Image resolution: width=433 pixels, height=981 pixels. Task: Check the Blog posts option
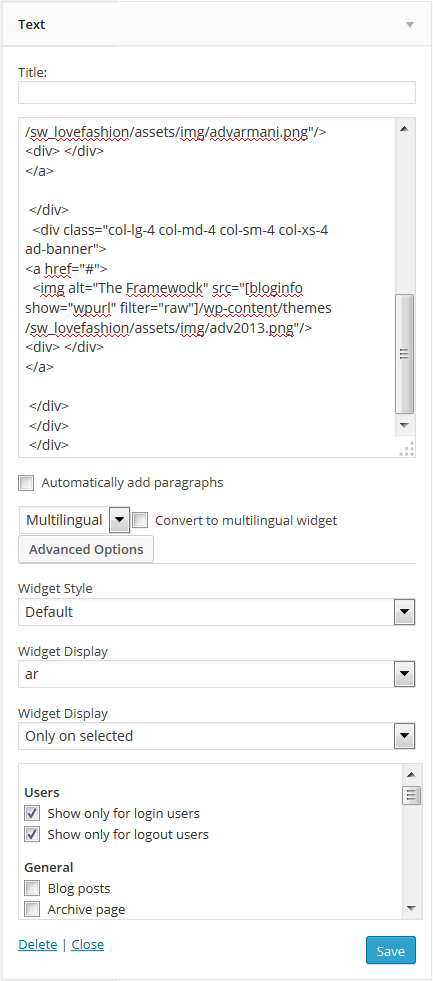point(32,888)
